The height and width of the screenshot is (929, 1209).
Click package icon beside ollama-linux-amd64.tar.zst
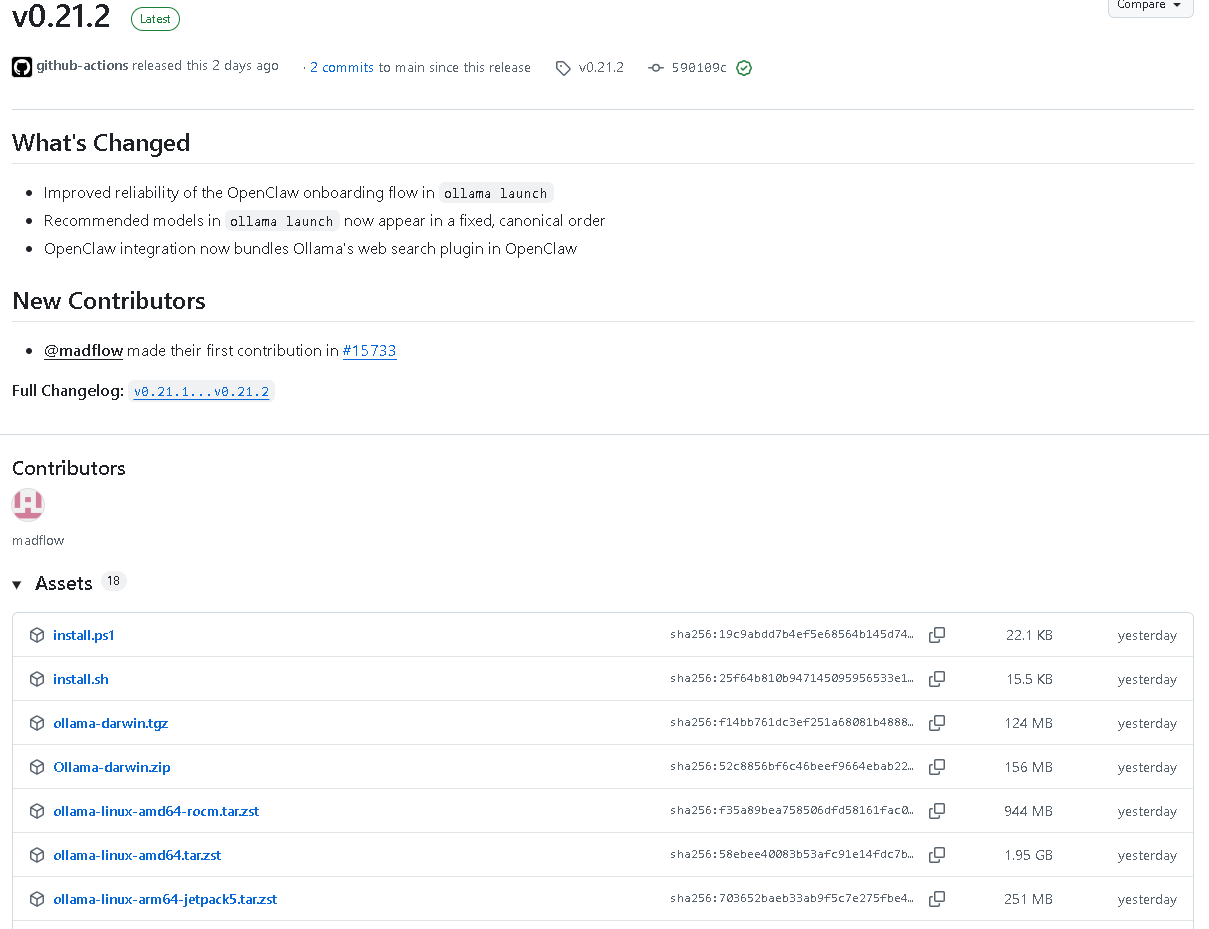(x=37, y=855)
